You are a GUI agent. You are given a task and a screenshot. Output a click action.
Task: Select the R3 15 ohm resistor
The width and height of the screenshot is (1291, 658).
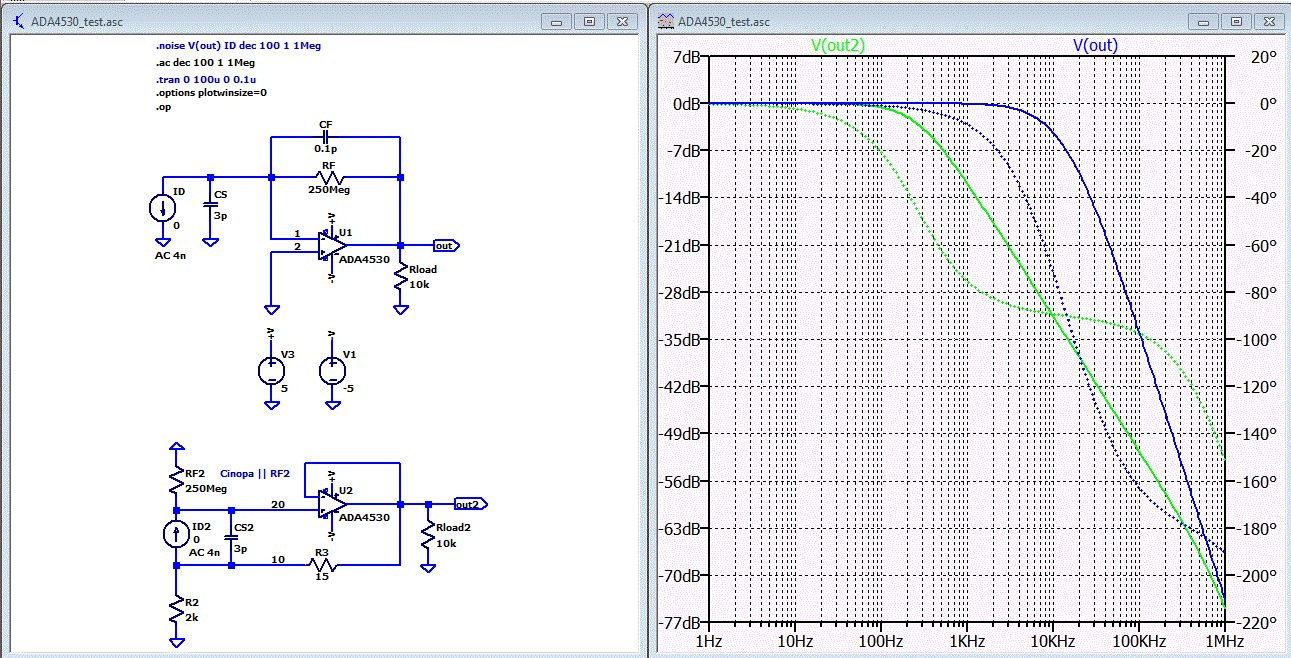pyautogui.click(x=322, y=566)
